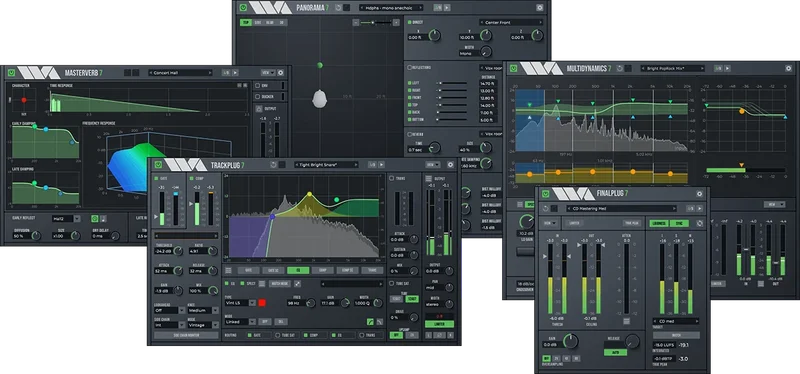Select Panorama 3D view tab

click(282, 22)
